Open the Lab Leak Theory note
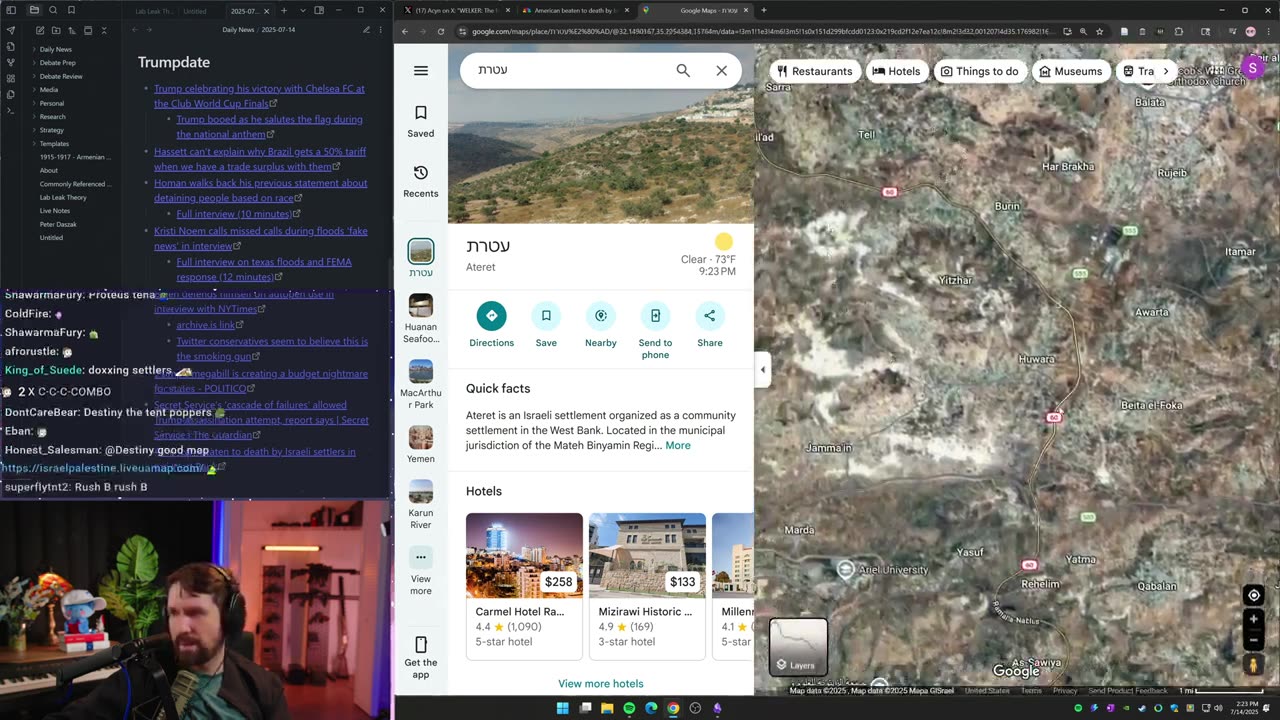Image resolution: width=1280 pixels, height=720 pixels. click(x=63, y=198)
